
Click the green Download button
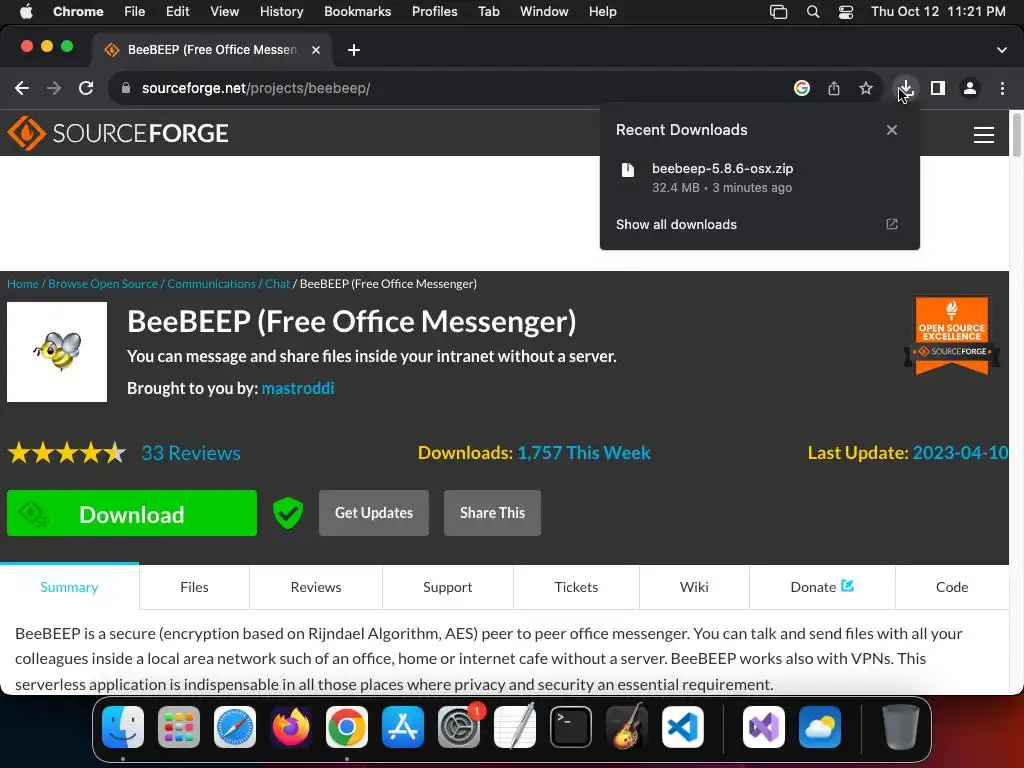tap(132, 513)
